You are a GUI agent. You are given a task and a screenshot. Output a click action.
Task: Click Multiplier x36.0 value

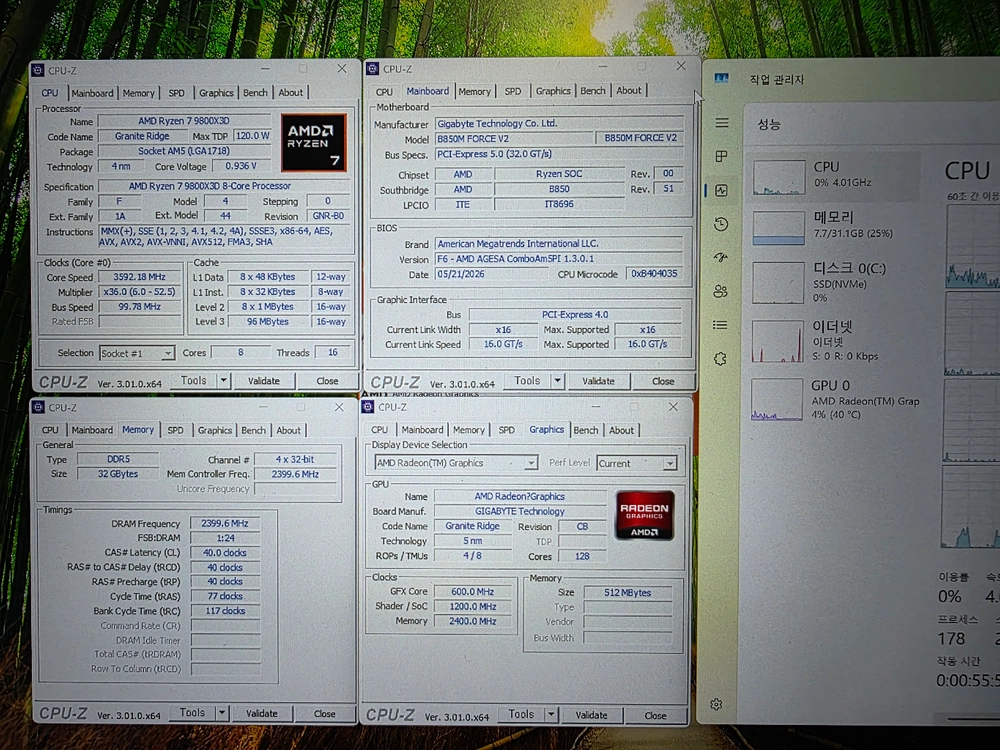(139, 292)
